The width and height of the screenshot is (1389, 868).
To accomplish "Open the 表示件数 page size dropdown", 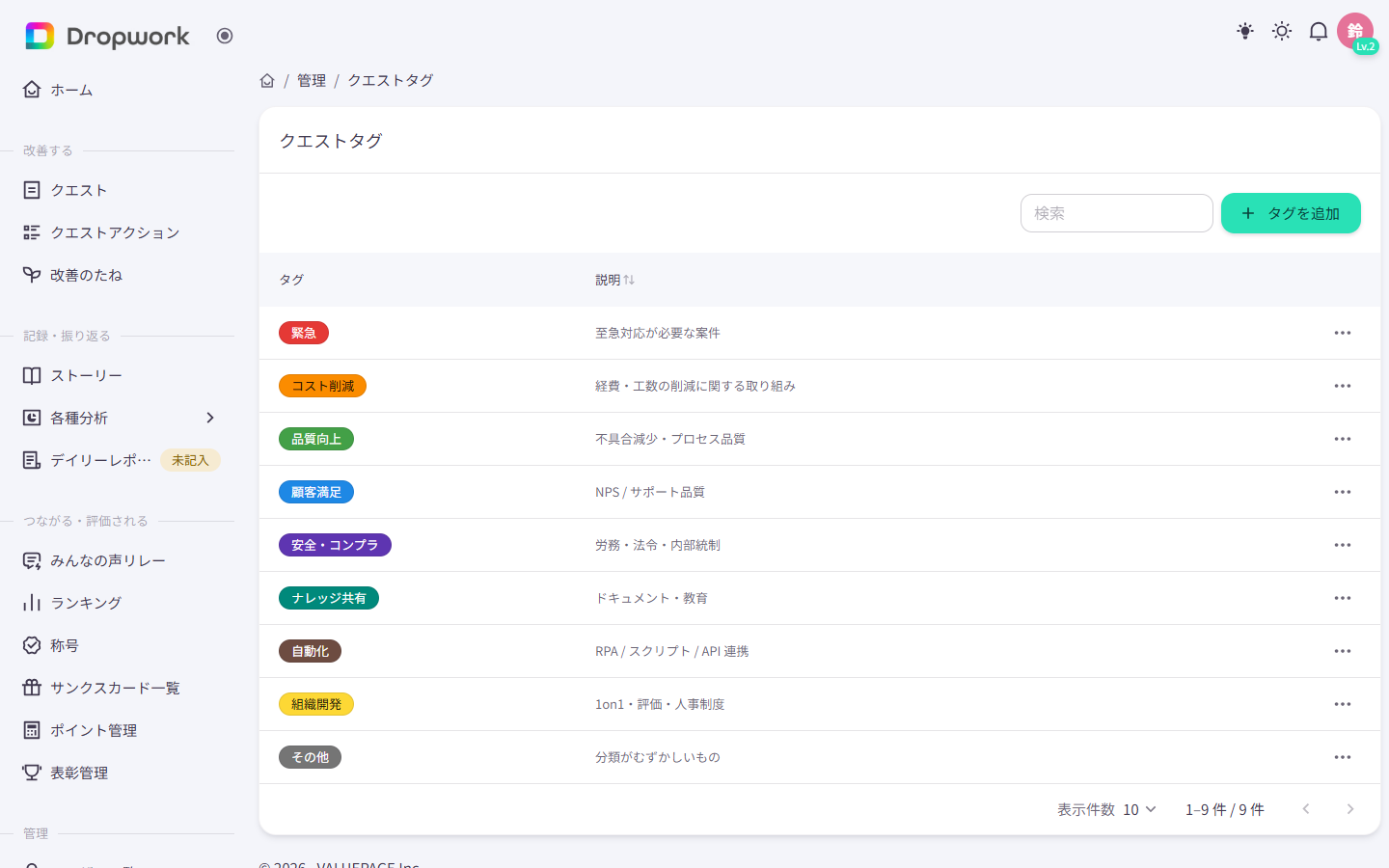I will (1139, 809).
